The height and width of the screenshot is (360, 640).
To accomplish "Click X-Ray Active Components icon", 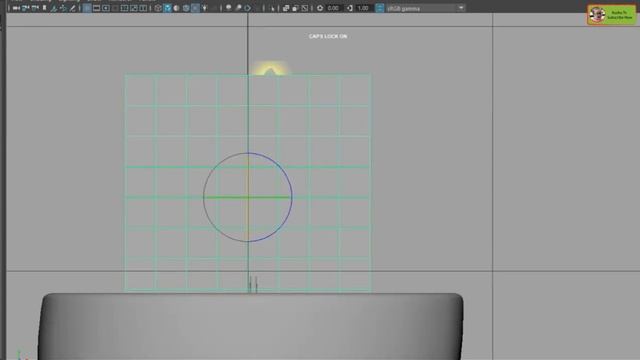I will [x=295, y=8].
